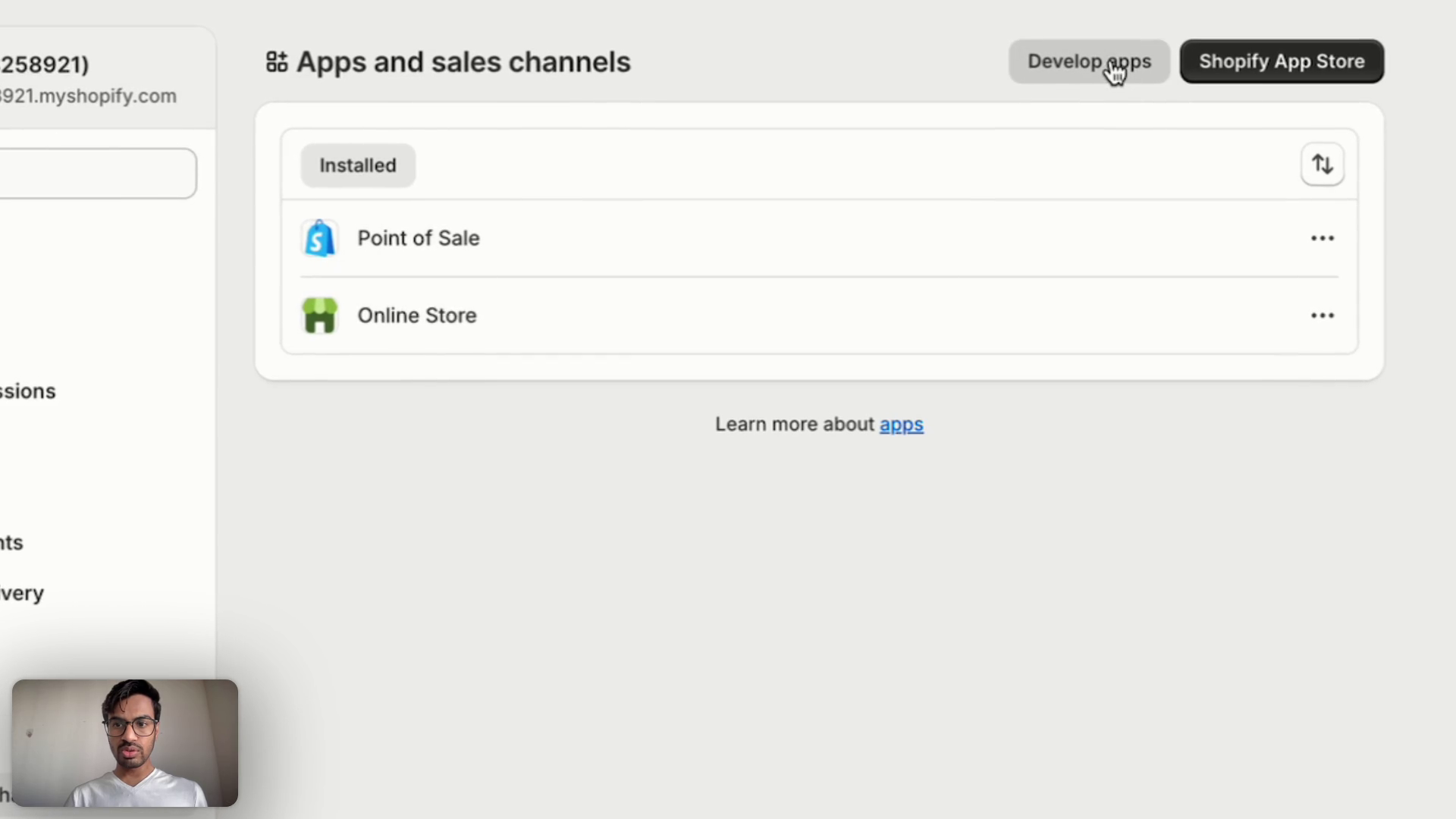This screenshot has width=1456, height=819.
Task: Follow the blue 'apps' help link
Action: (x=901, y=424)
